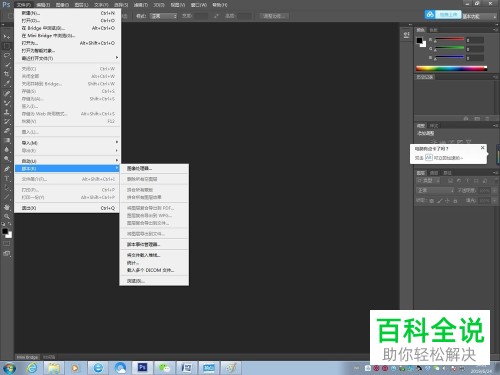Select the Lasso tool

[x=7, y=55]
